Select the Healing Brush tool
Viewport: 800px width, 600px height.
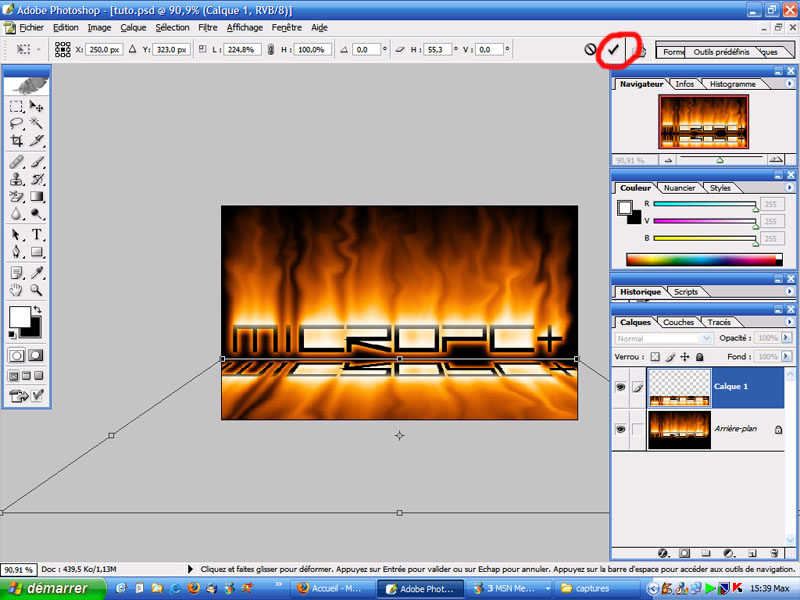click(x=16, y=162)
